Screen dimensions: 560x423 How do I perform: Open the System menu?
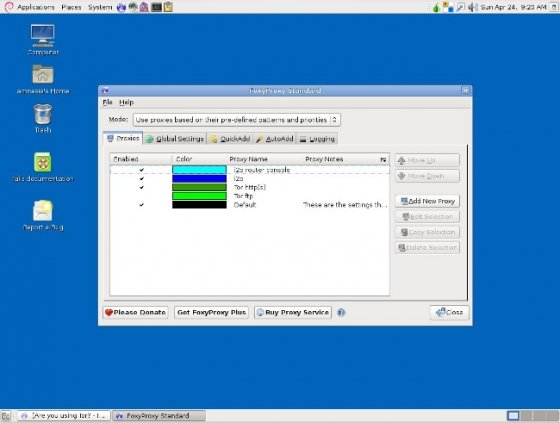[x=100, y=7]
